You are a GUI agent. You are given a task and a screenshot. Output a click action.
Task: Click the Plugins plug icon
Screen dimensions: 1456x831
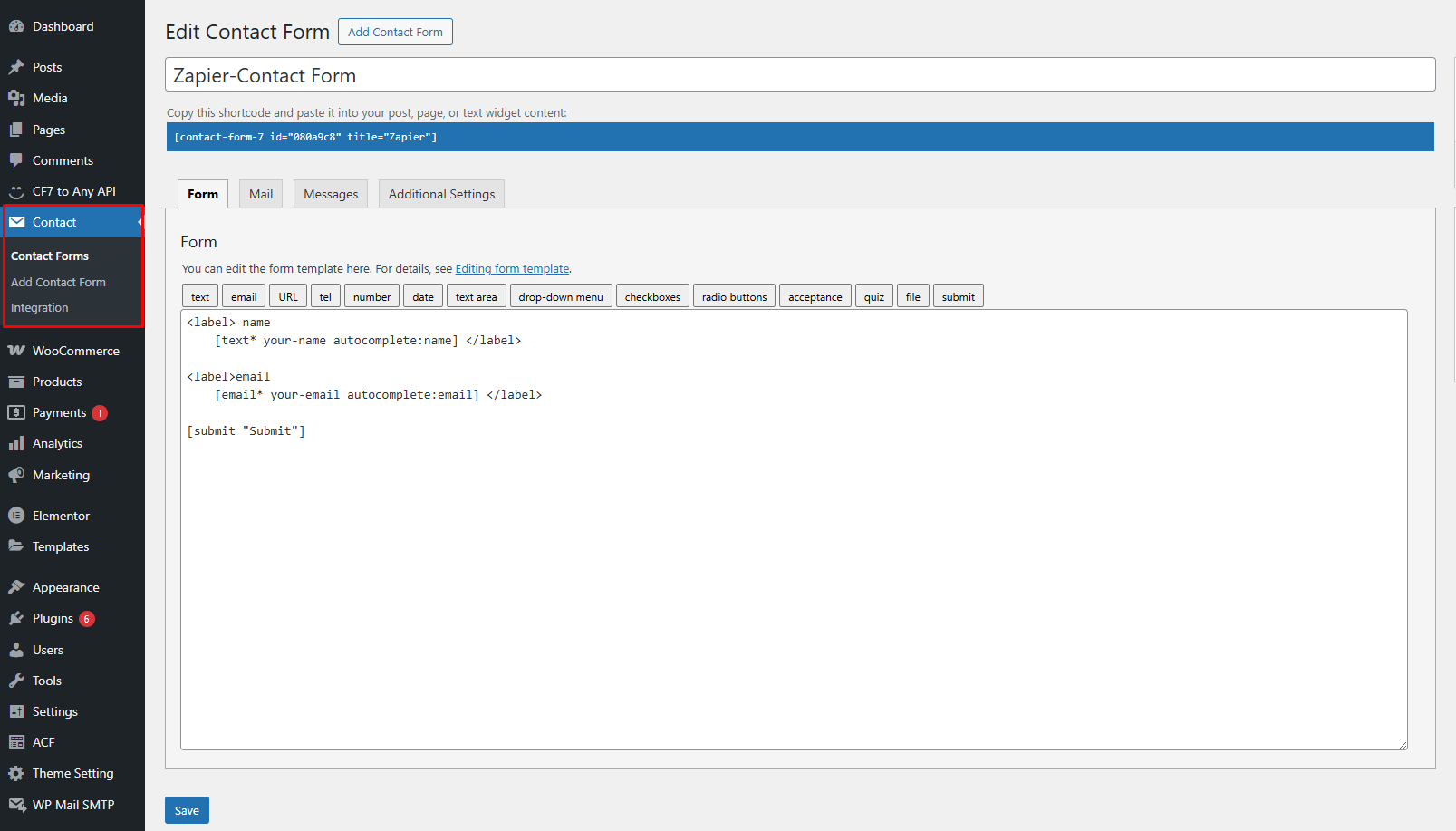click(x=16, y=618)
